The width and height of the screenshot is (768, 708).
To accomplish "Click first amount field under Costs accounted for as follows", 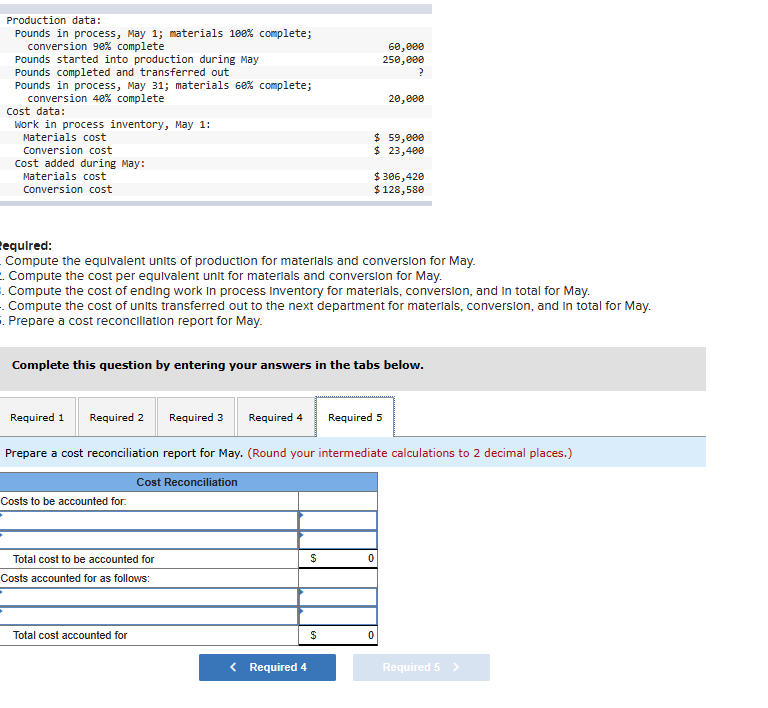I will coord(338,597).
